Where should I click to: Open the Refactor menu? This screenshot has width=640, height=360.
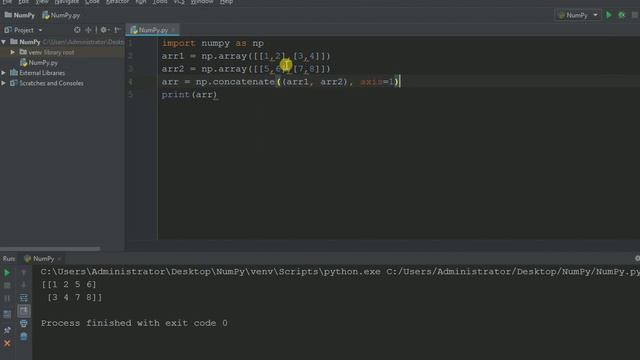click(118, 2)
